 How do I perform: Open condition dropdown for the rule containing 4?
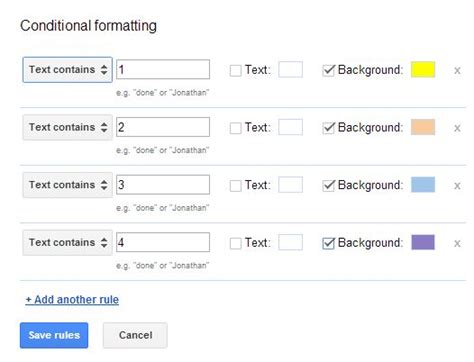point(68,243)
